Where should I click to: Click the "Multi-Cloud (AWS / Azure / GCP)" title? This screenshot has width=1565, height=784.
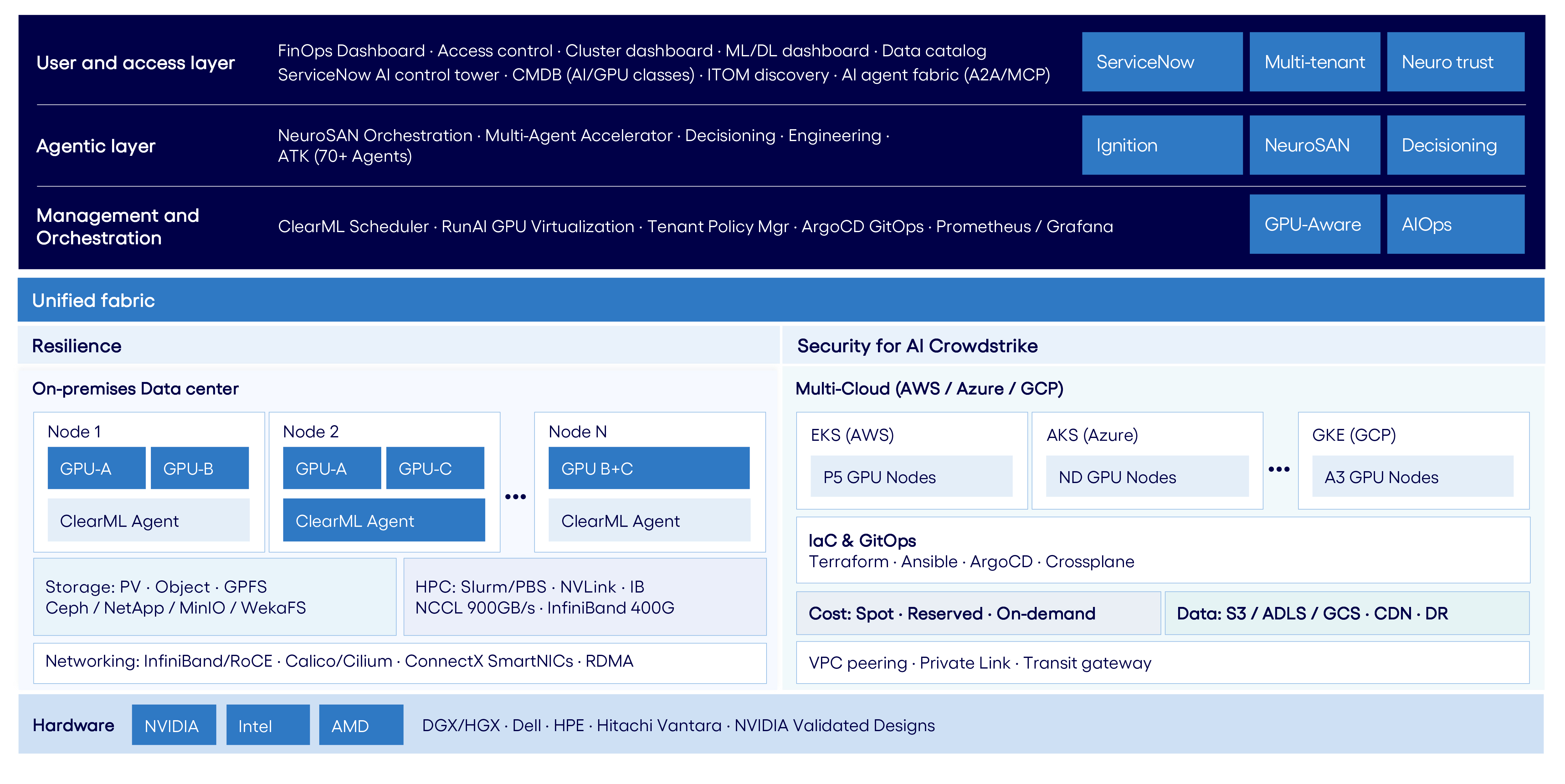pyautogui.click(x=929, y=389)
